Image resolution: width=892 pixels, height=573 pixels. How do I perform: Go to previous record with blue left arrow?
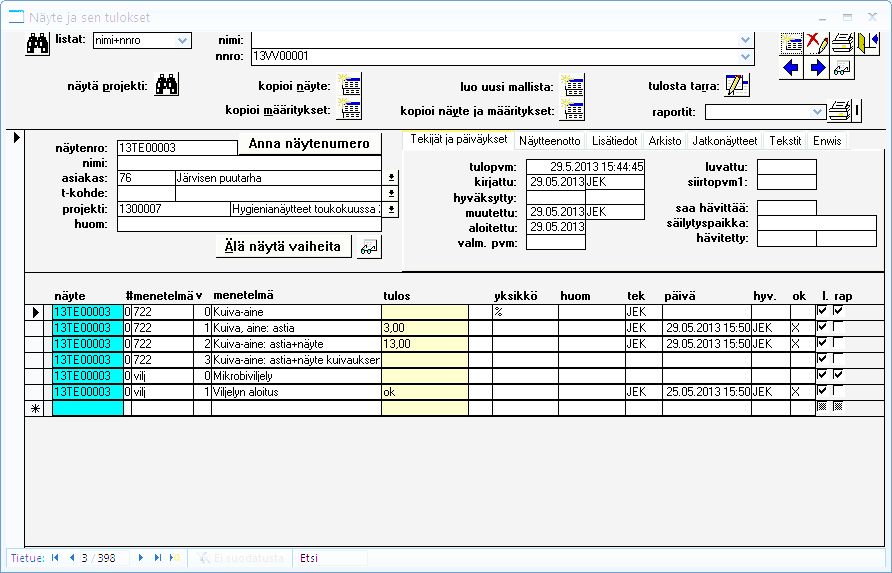tap(792, 68)
